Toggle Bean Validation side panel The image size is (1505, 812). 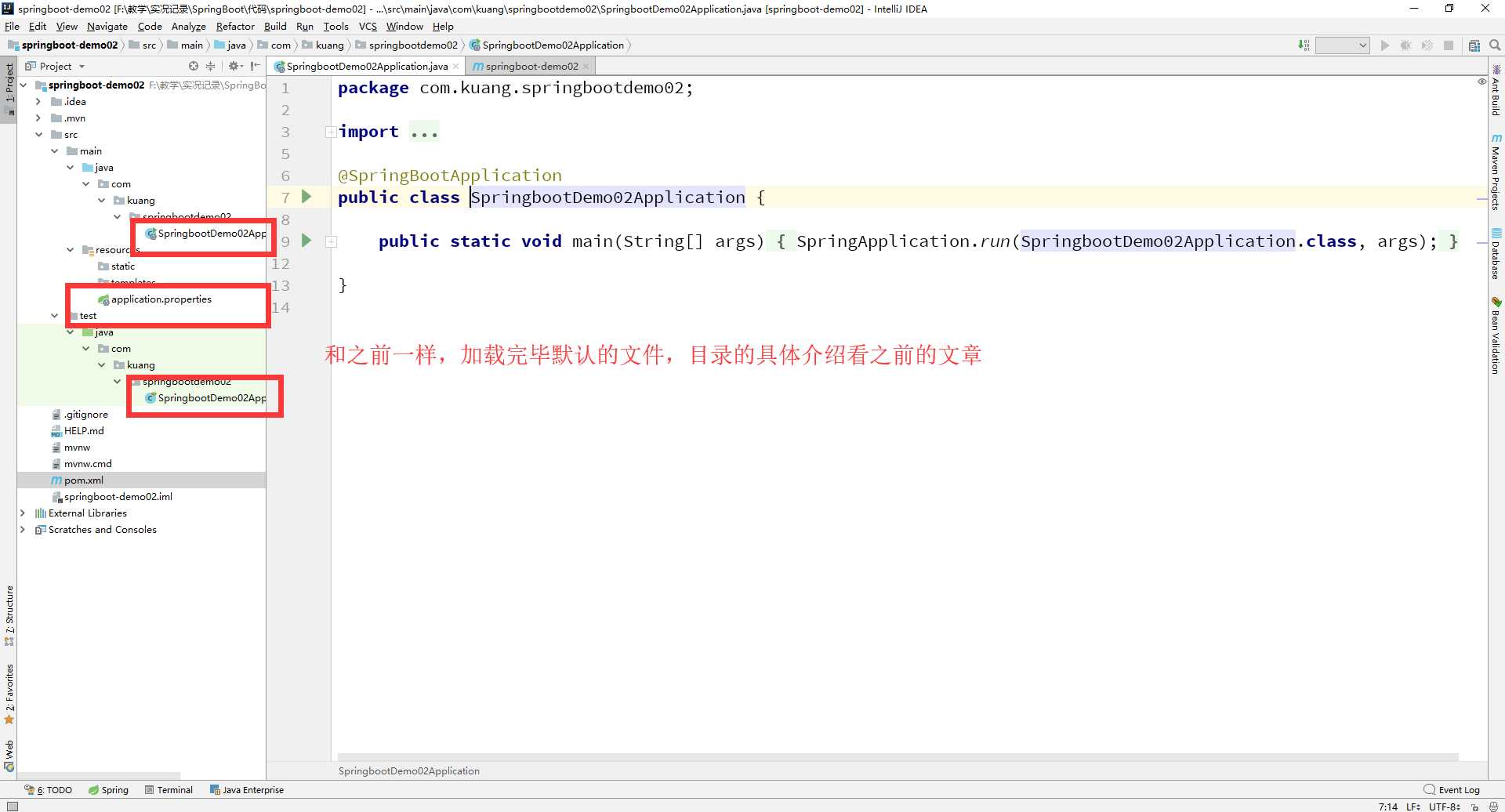point(1496,335)
